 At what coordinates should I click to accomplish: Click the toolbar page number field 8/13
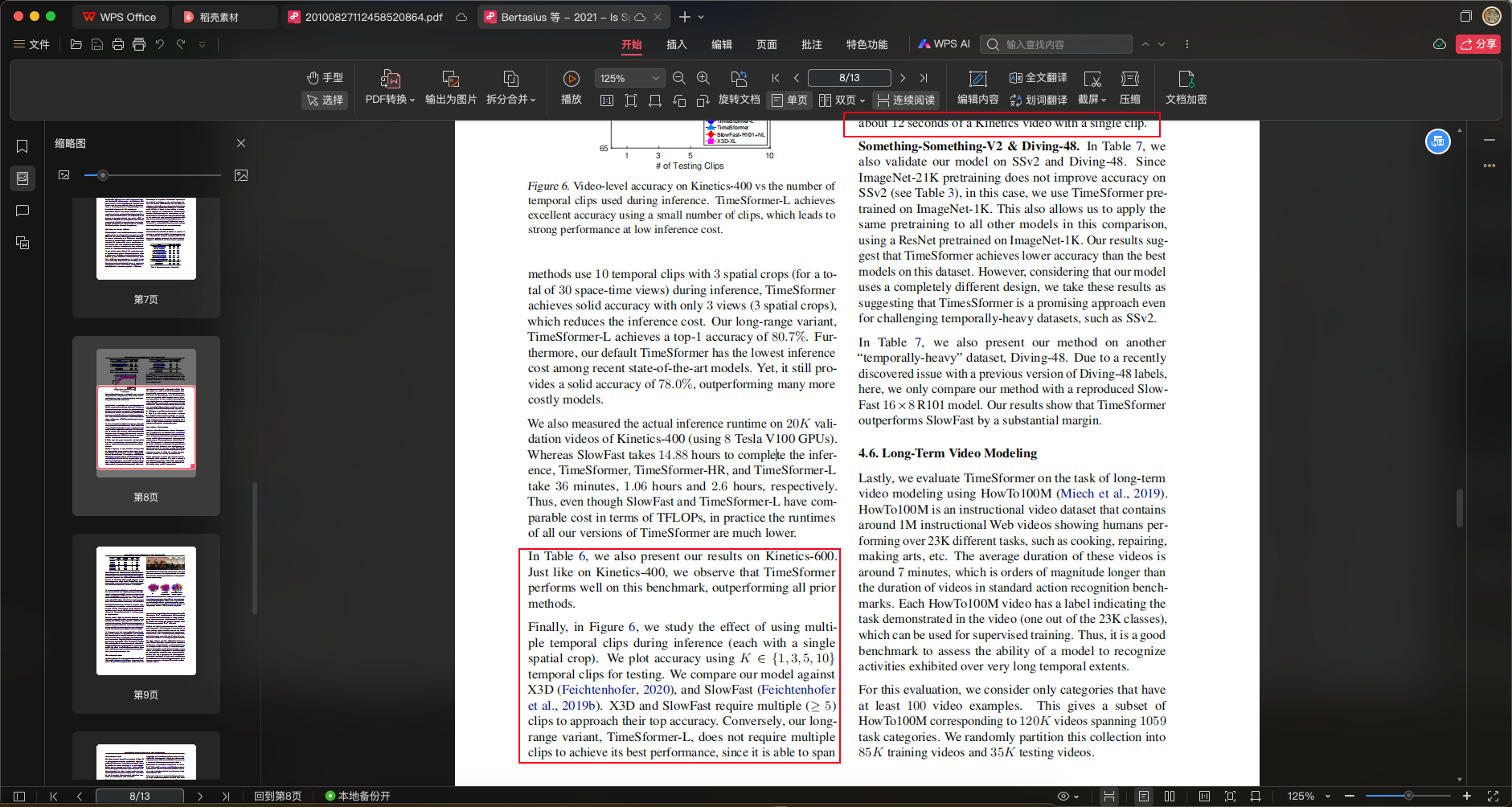point(850,78)
